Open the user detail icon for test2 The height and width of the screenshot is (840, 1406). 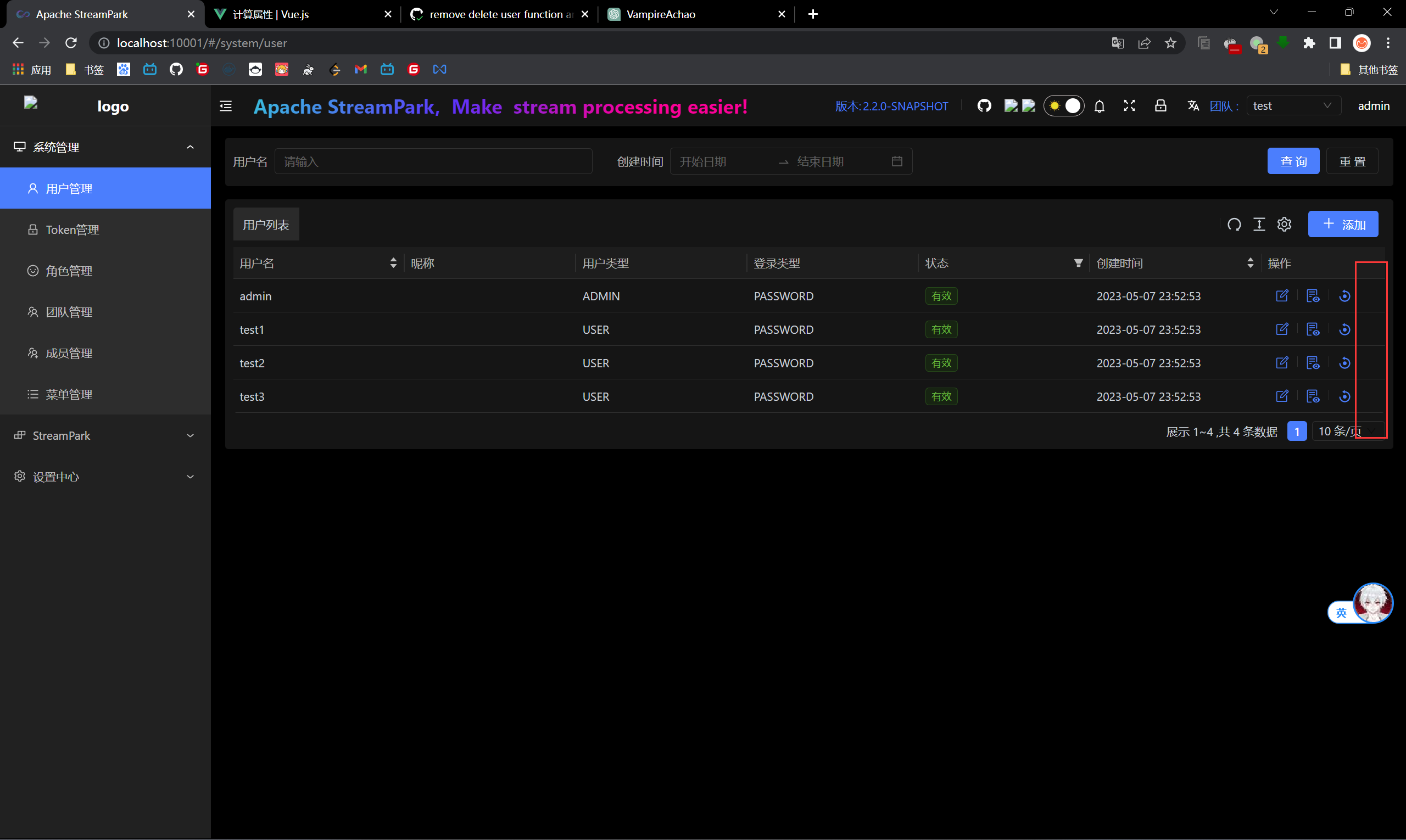click(1313, 363)
